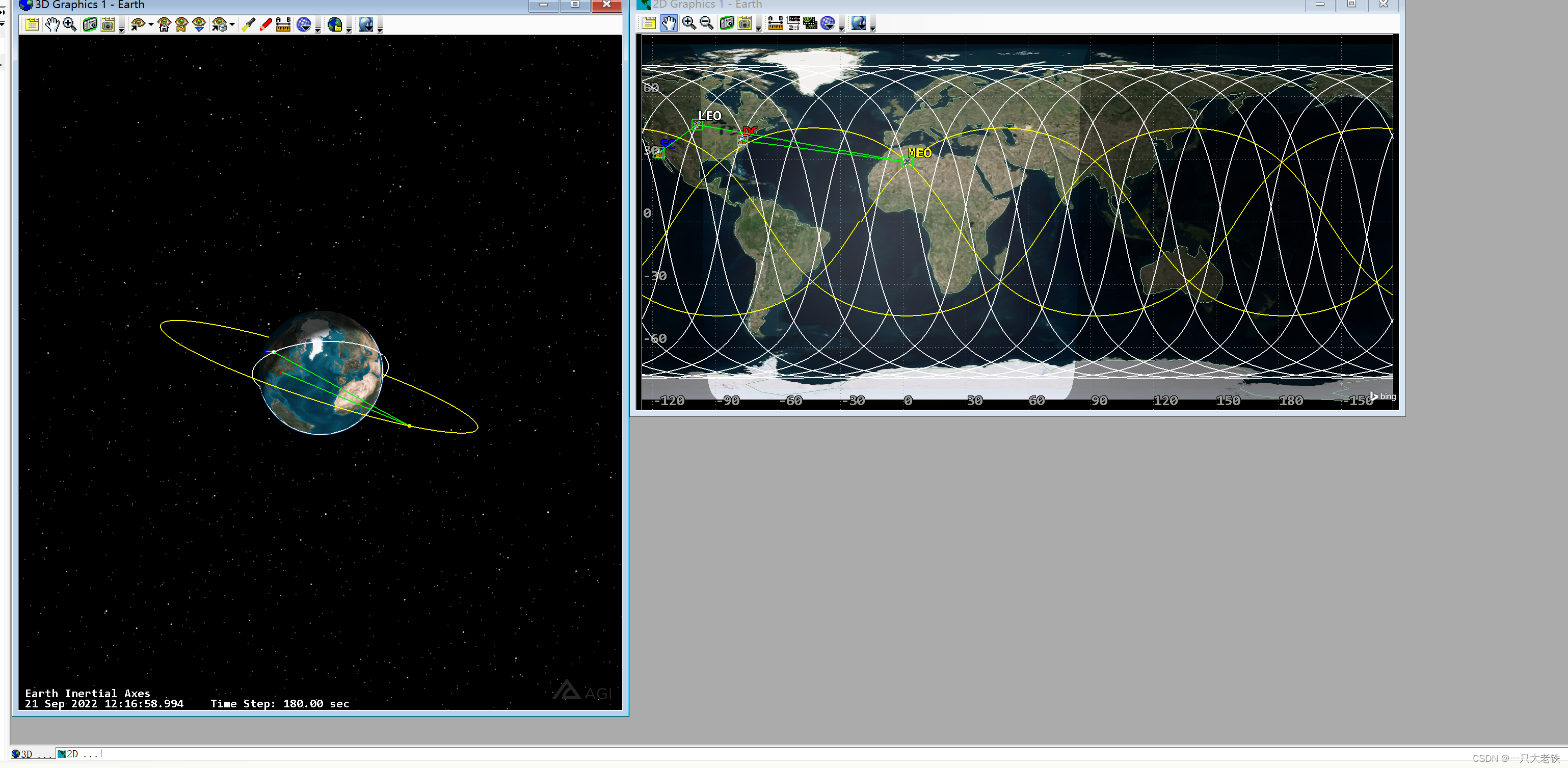Image resolution: width=1568 pixels, height=768 pixels.
Task: Click the MEO satellite label on map
Action: coord(919,153)
